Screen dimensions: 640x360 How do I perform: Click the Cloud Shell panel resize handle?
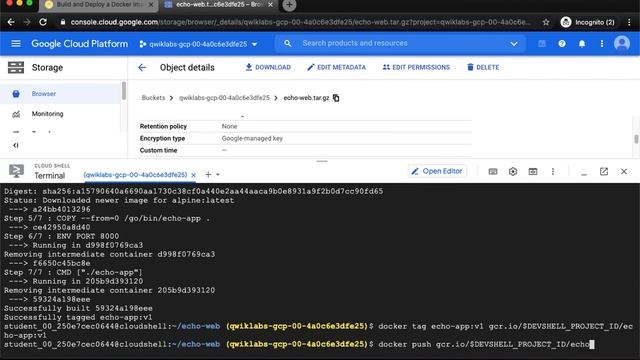click(x=322, y=161)
